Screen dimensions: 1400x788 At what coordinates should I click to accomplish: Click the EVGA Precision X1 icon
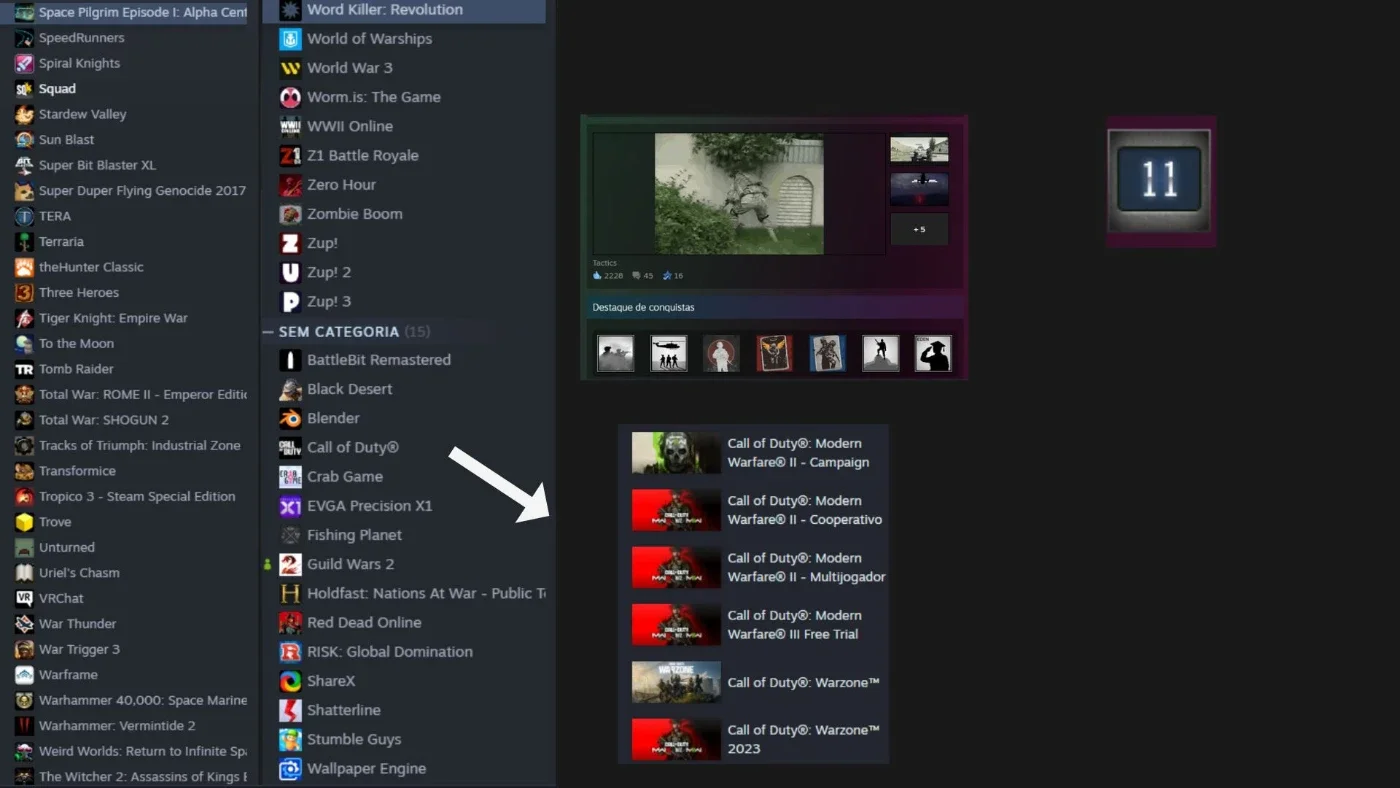pyautogui.click(x=290, y=506)
